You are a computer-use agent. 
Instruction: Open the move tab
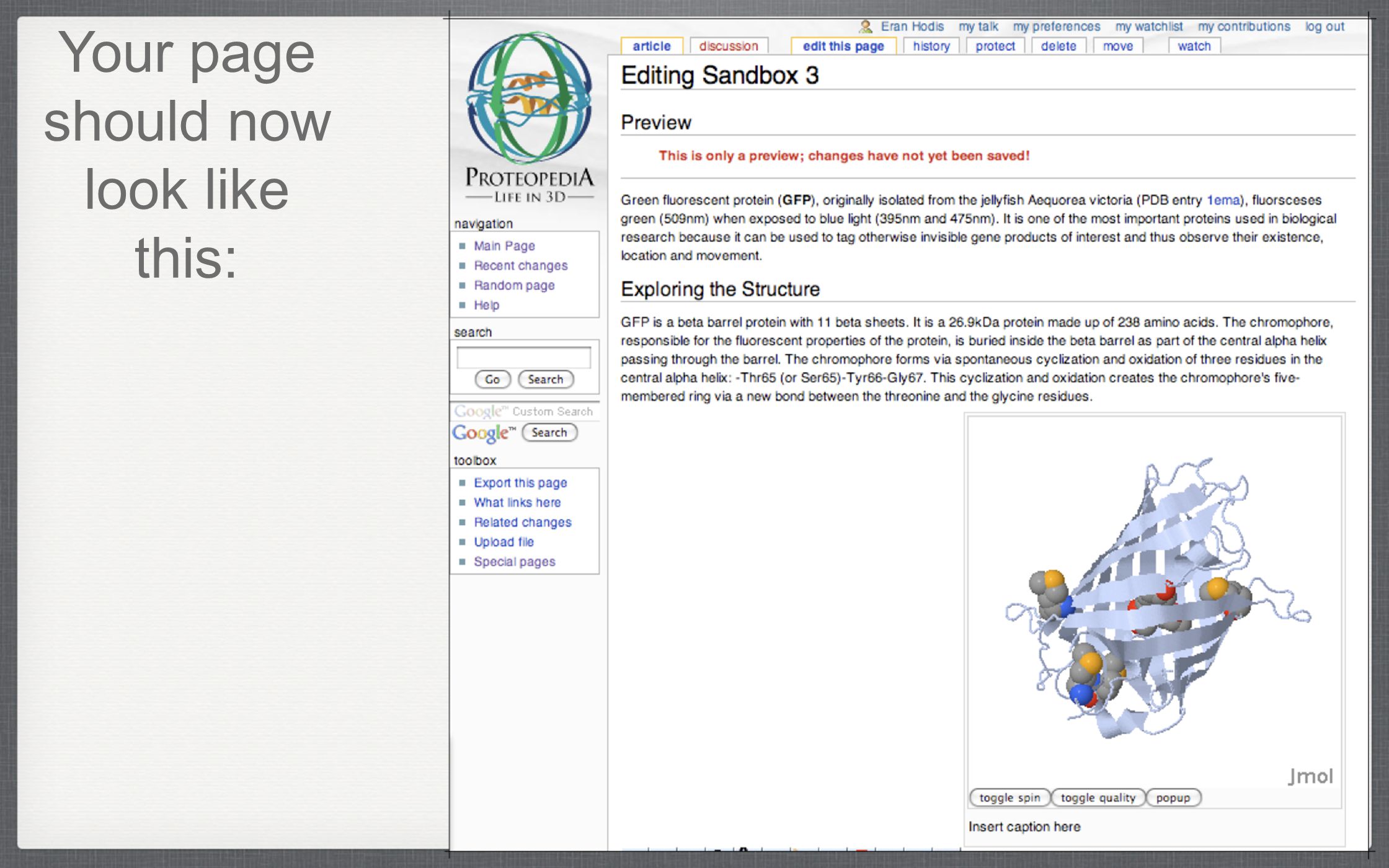1118,46
